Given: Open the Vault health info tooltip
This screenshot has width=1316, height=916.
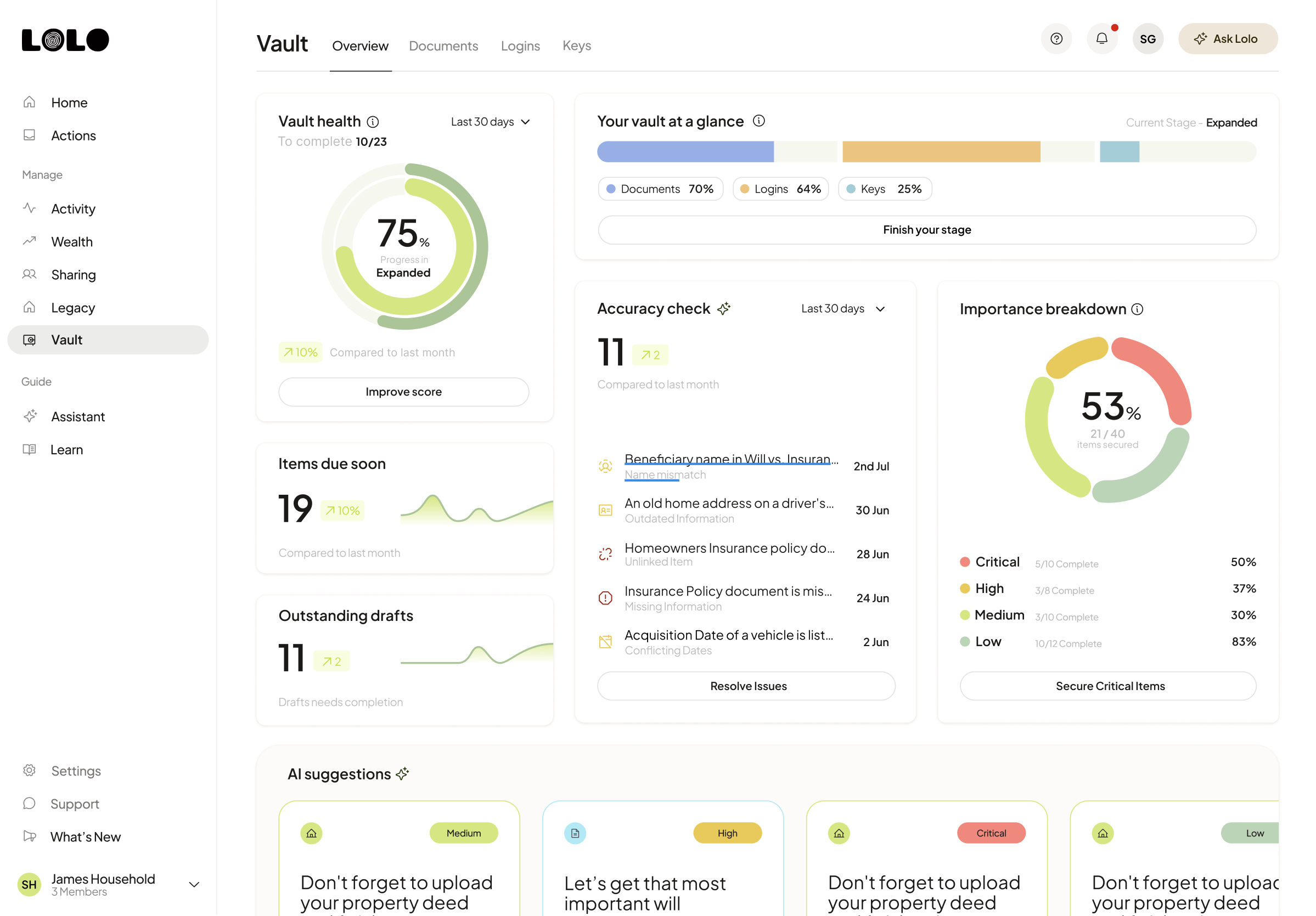Looking at the screenshot, I should point(373,121).
